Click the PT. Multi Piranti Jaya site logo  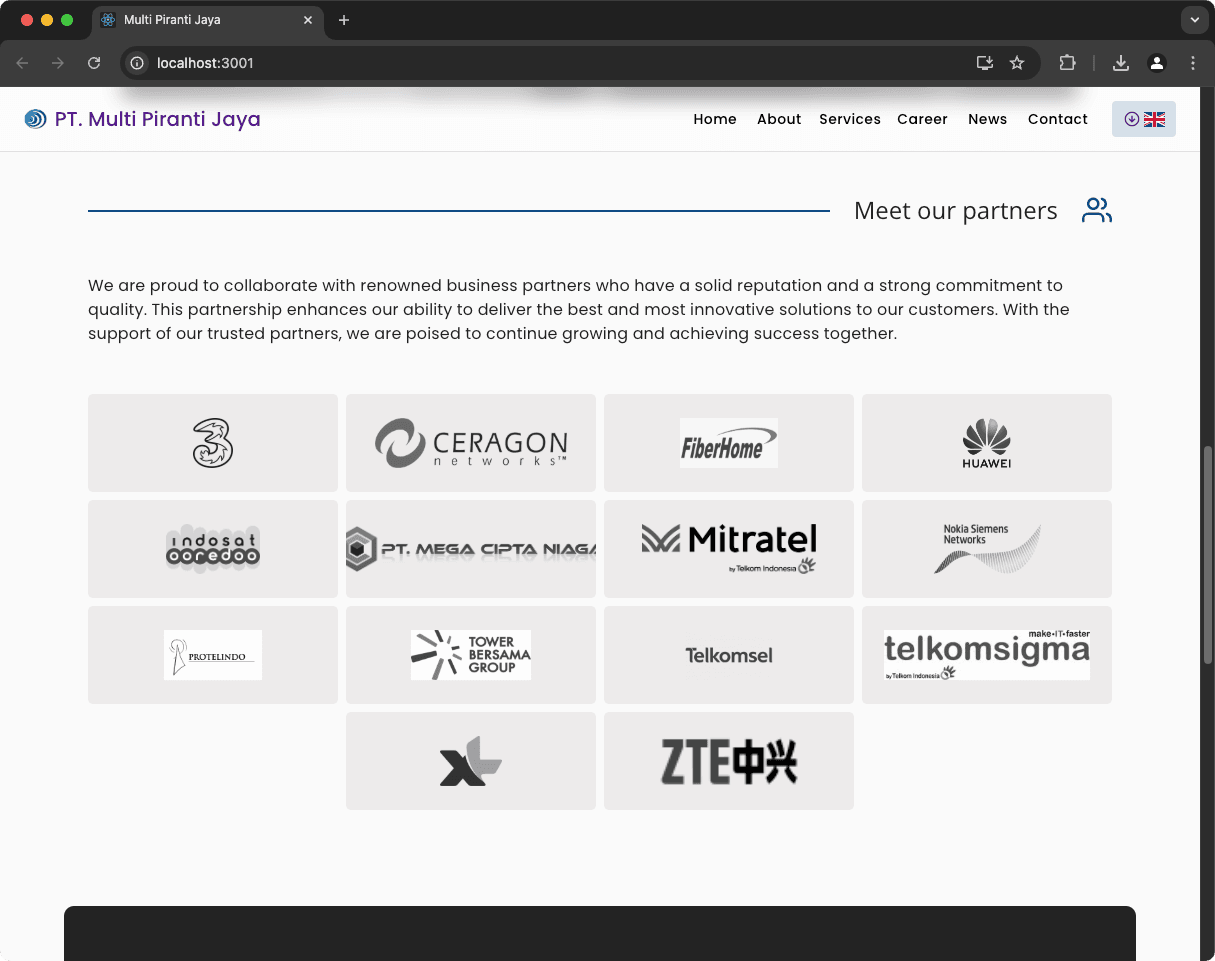tap(35, 119)
